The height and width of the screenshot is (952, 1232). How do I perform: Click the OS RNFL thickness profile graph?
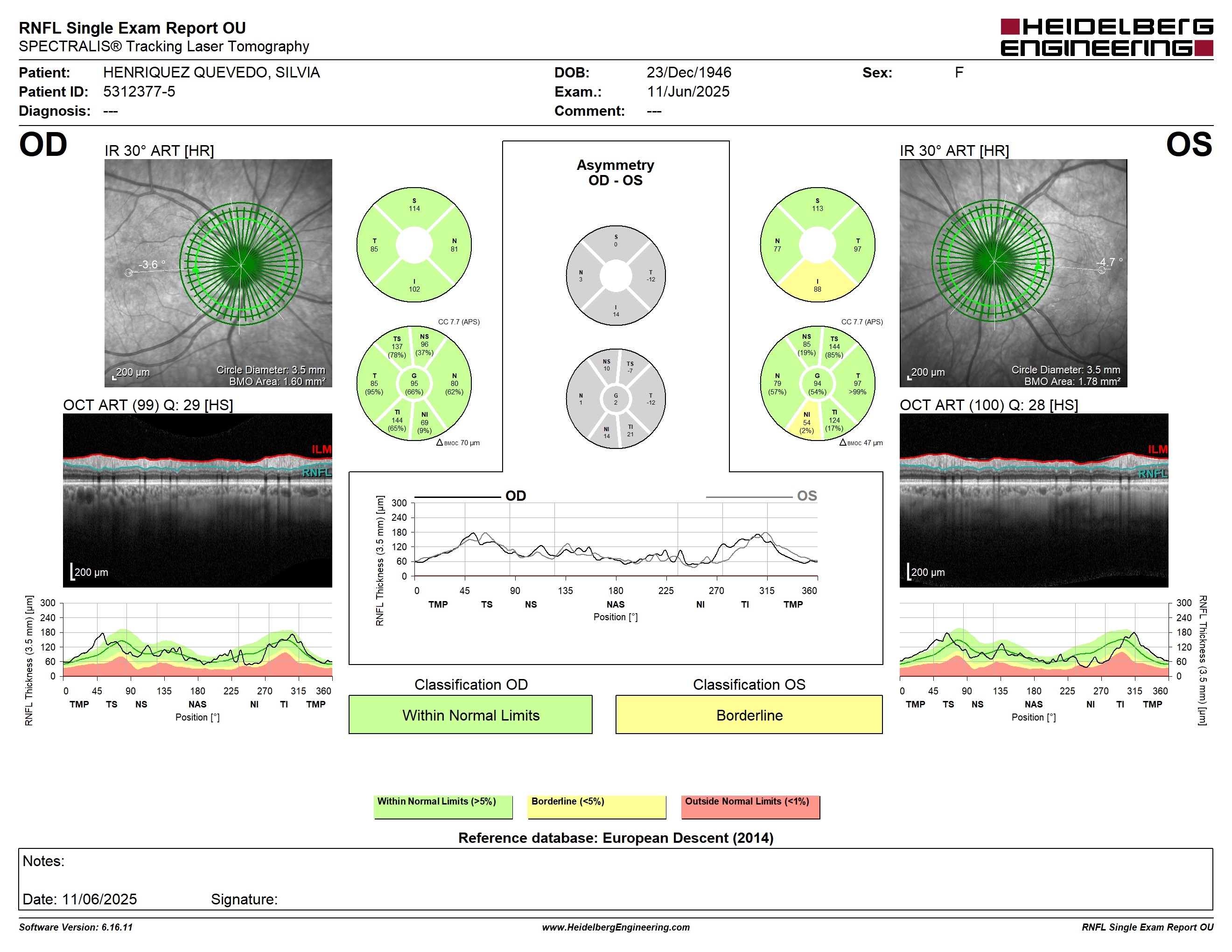click(1034, 639)
